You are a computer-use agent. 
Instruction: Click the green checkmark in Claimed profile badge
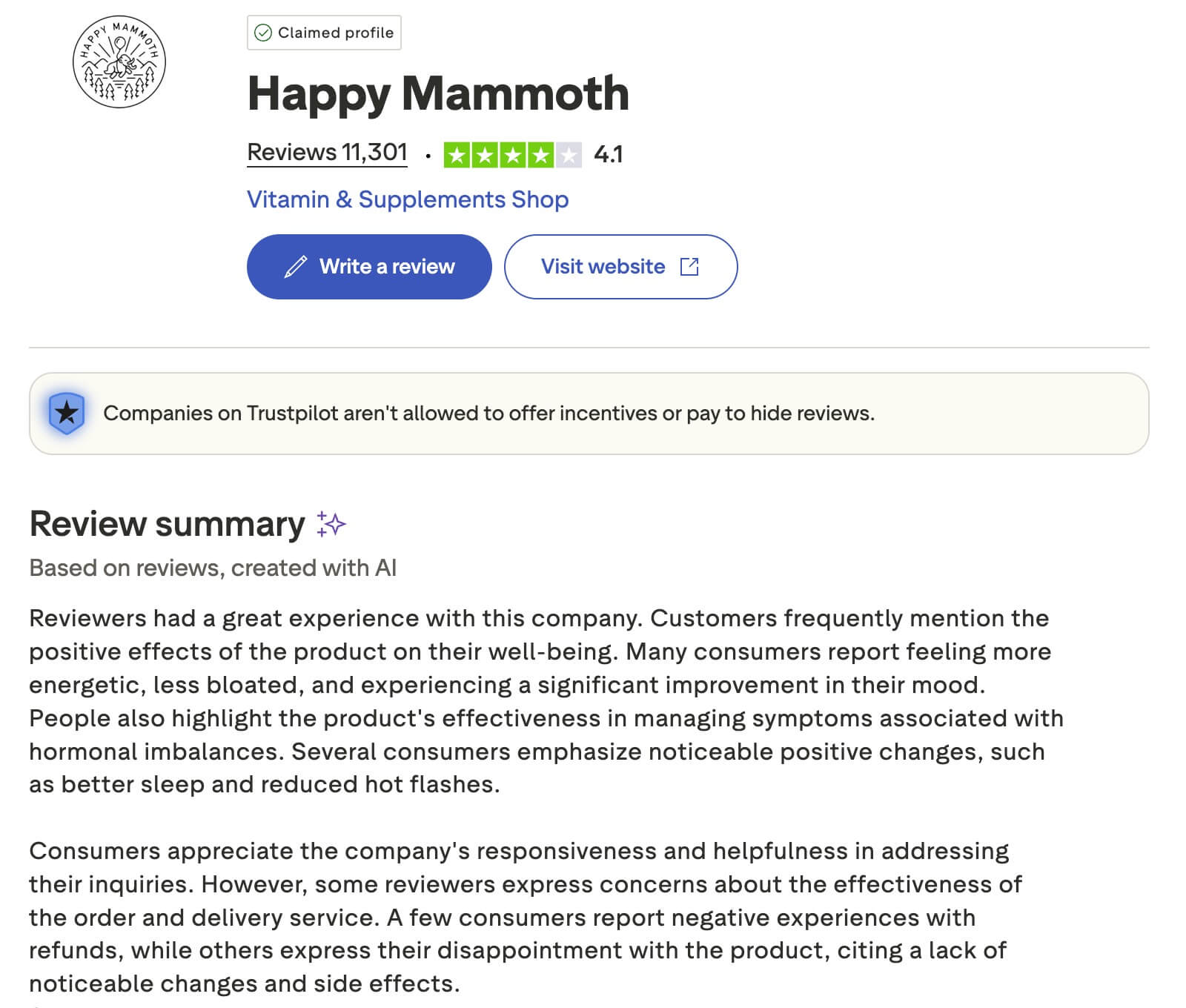tap(262, 33)
